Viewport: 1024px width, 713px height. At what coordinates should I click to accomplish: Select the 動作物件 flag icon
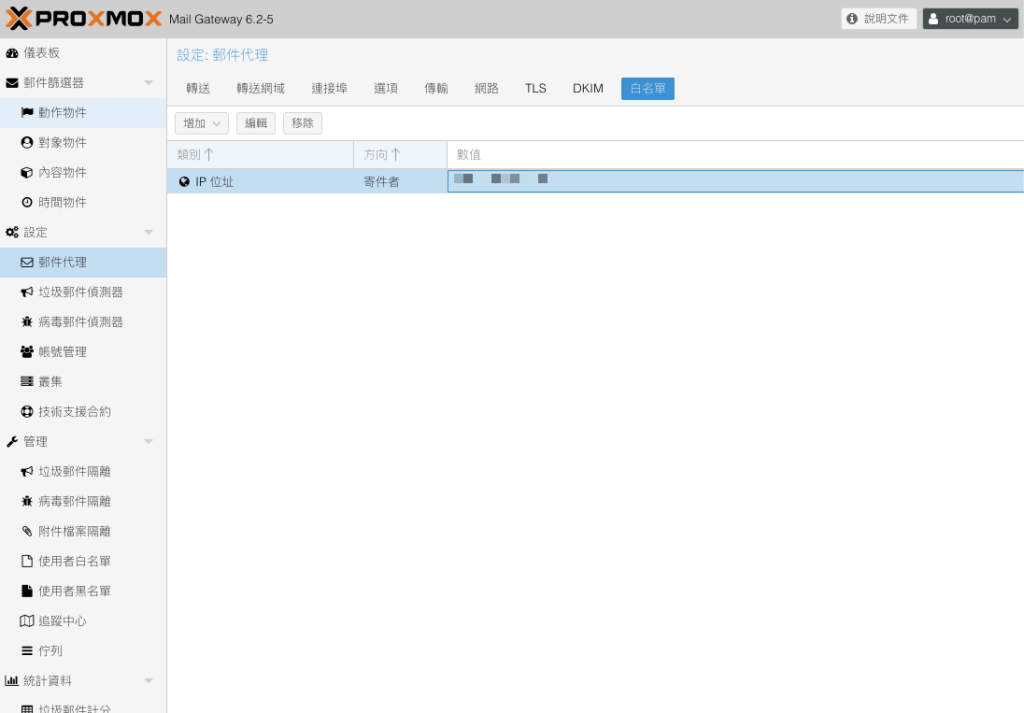point(27,112)
